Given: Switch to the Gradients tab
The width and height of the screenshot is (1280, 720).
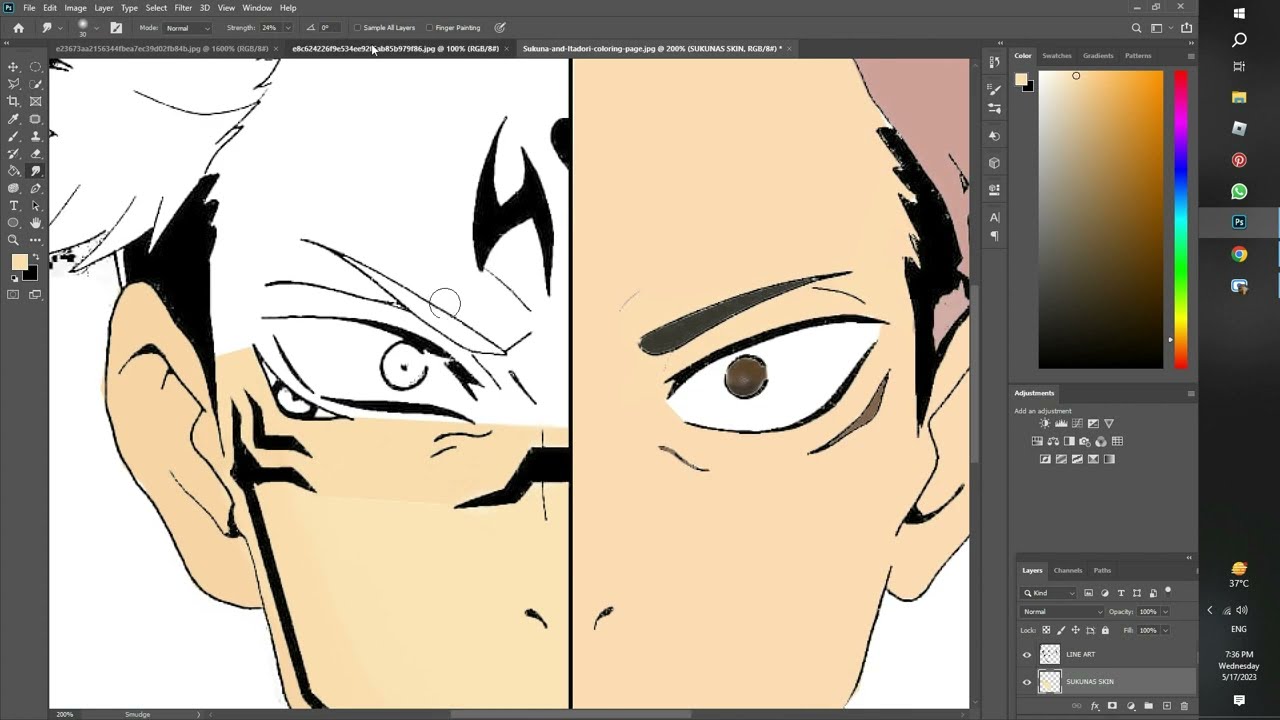Looking at the screenshot, I should [x=1097, y=56].
